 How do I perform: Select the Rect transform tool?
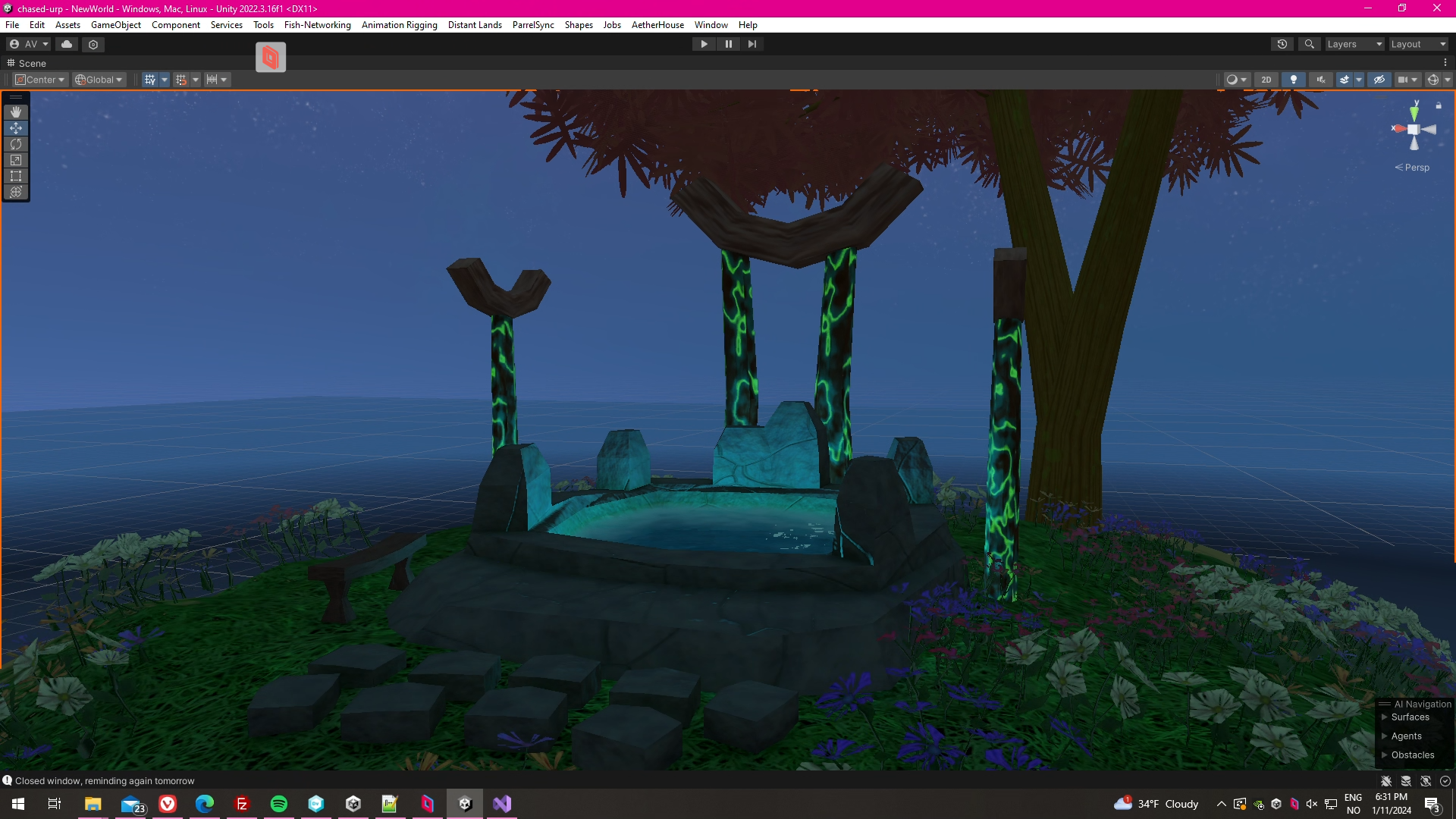click(x=16, y=176)
